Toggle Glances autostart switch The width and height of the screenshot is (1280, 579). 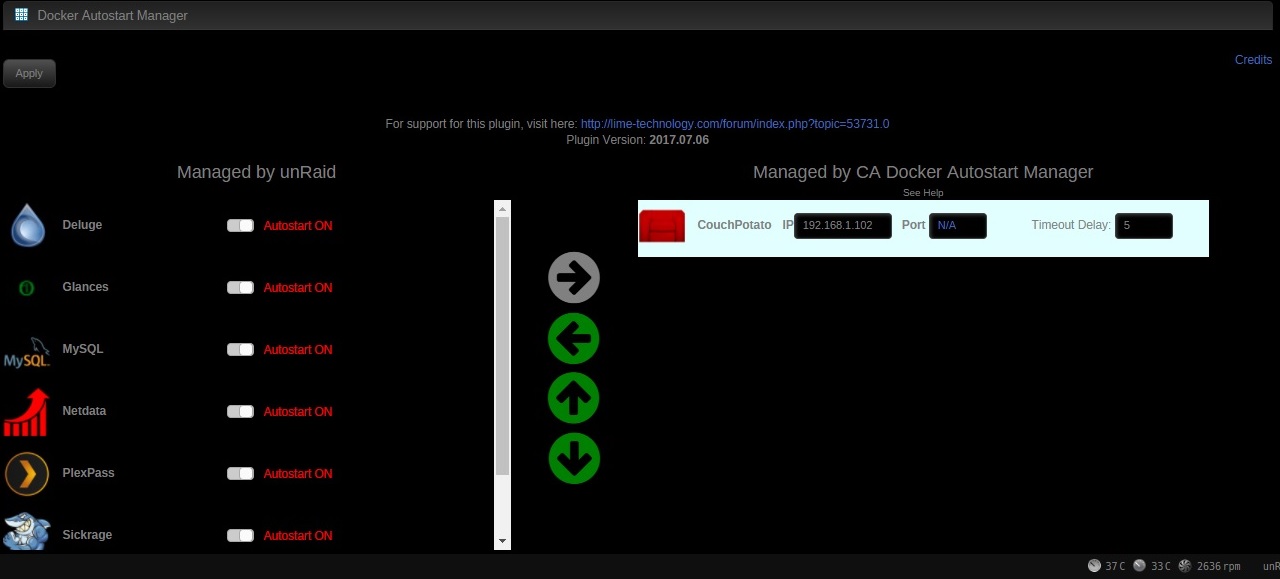[x=240, y=288]
